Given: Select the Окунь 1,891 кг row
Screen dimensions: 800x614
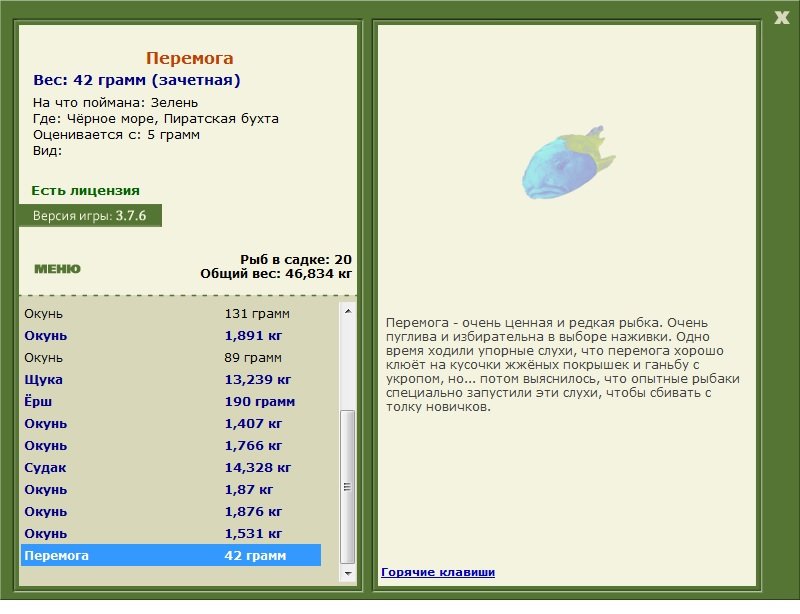Looking at the screenshot, I should pyautogui.click(x=171, y=335).
